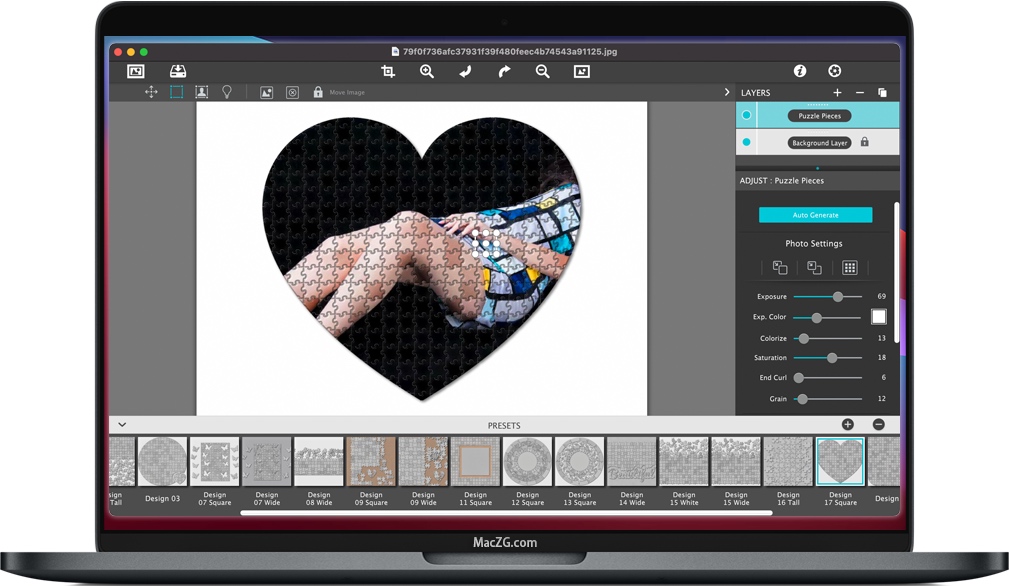Viewport: 1009px width, 586px height.
Task: Click the Undo arrow icon
Action: tap(466, 71)
